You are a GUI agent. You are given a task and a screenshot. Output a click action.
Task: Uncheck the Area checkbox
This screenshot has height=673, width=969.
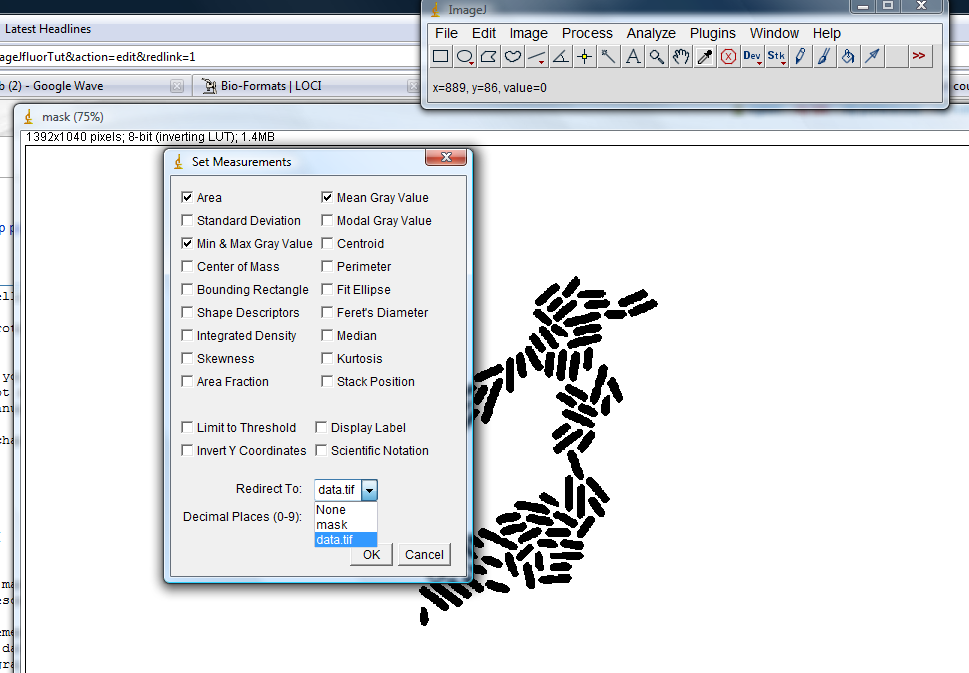187,198
